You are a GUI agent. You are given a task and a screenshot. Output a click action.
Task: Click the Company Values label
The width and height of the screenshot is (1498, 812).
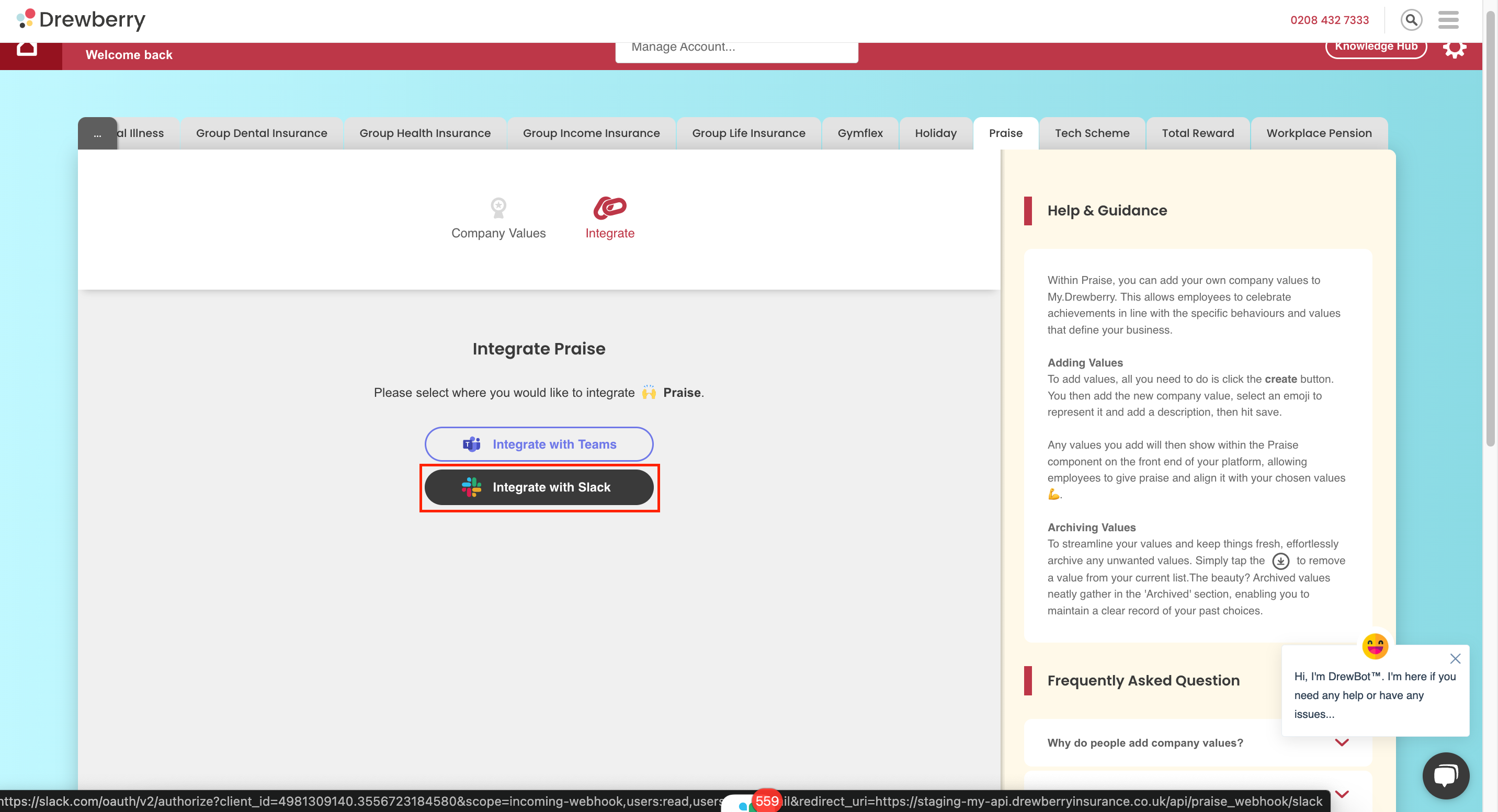[498, 233]
